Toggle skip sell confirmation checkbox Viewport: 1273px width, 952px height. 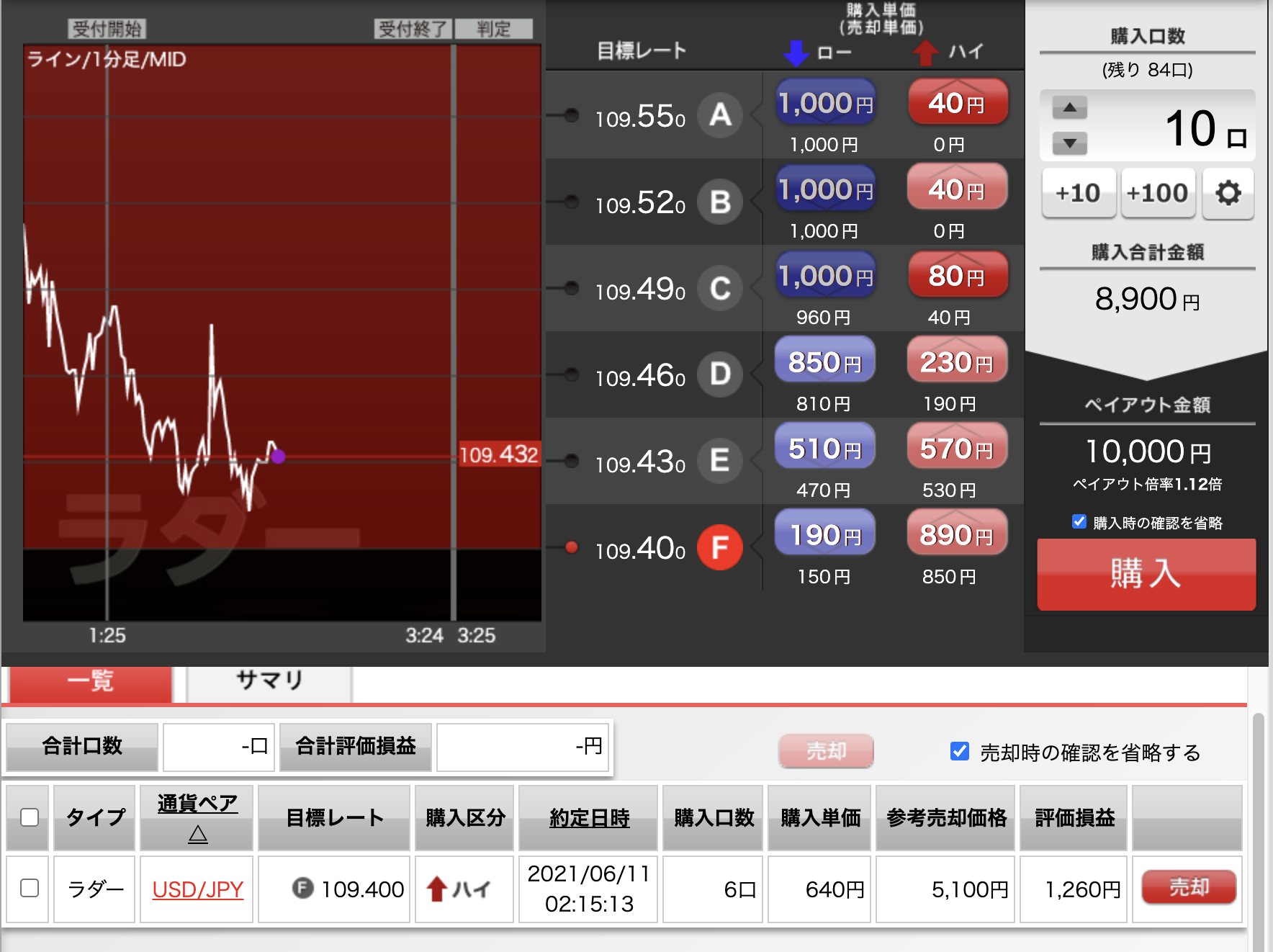(959, 752)
